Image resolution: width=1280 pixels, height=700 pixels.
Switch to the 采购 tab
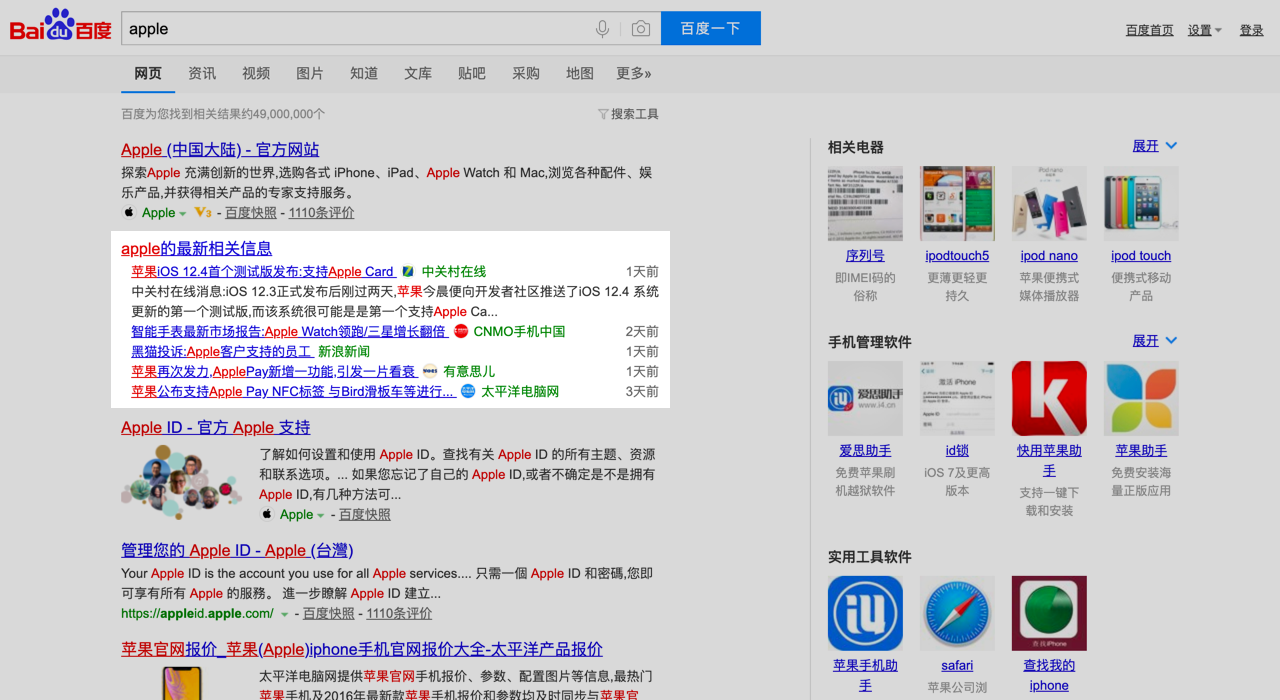[x=526, y=73]
